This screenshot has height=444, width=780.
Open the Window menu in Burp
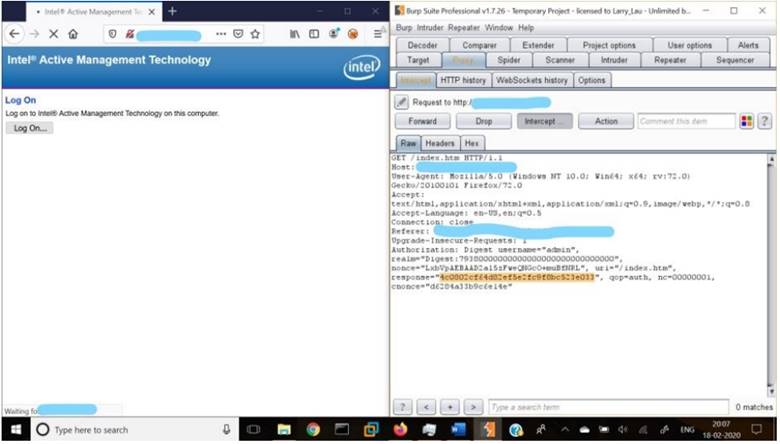tap(498, 28)
